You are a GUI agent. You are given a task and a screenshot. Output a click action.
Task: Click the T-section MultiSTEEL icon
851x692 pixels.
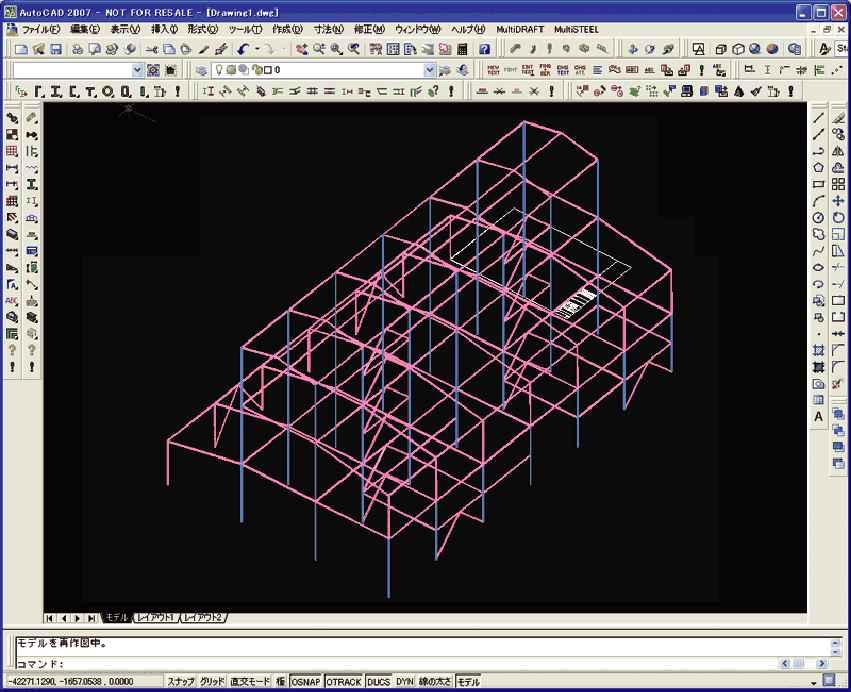pos(91,91)
